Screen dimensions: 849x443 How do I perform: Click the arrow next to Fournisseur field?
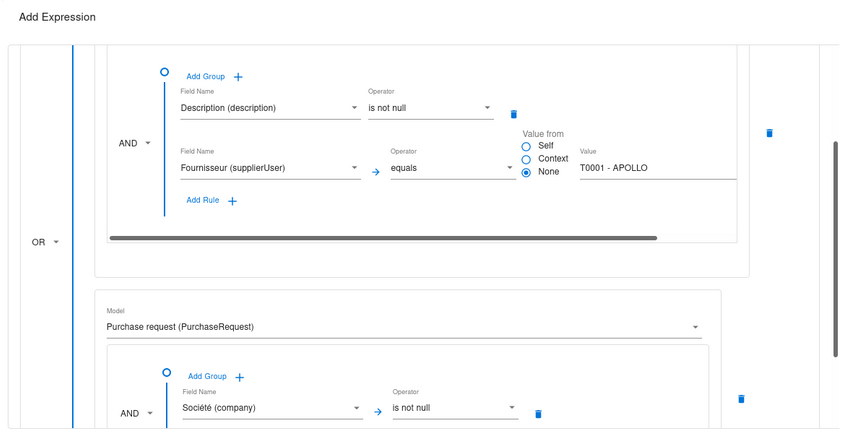pyautogui.click(x=376, y=172)
